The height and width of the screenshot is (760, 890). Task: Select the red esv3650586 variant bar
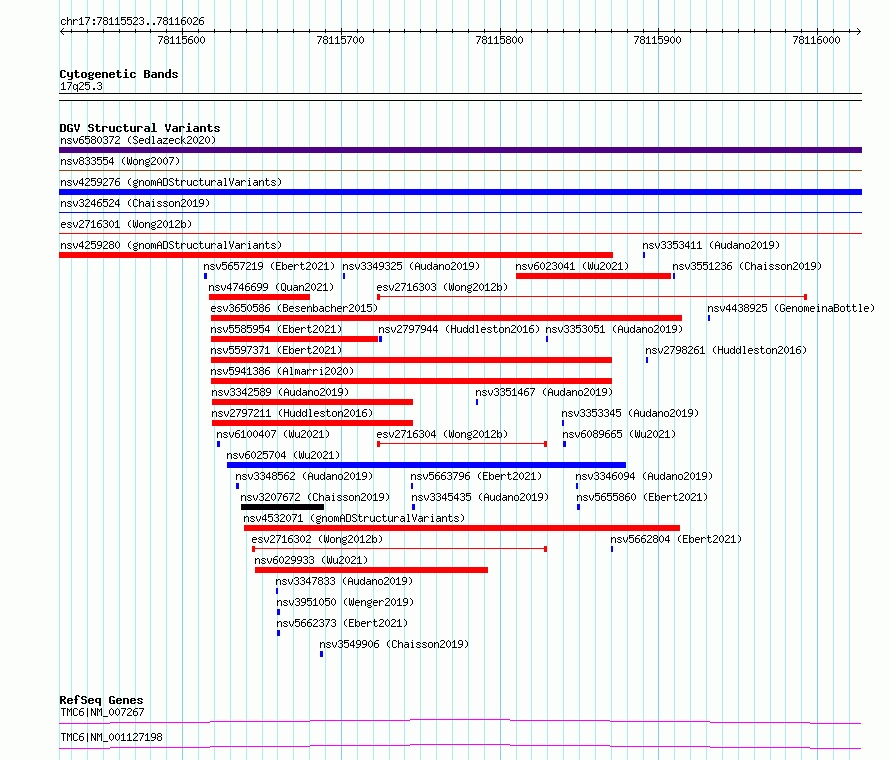pos(446,318)
